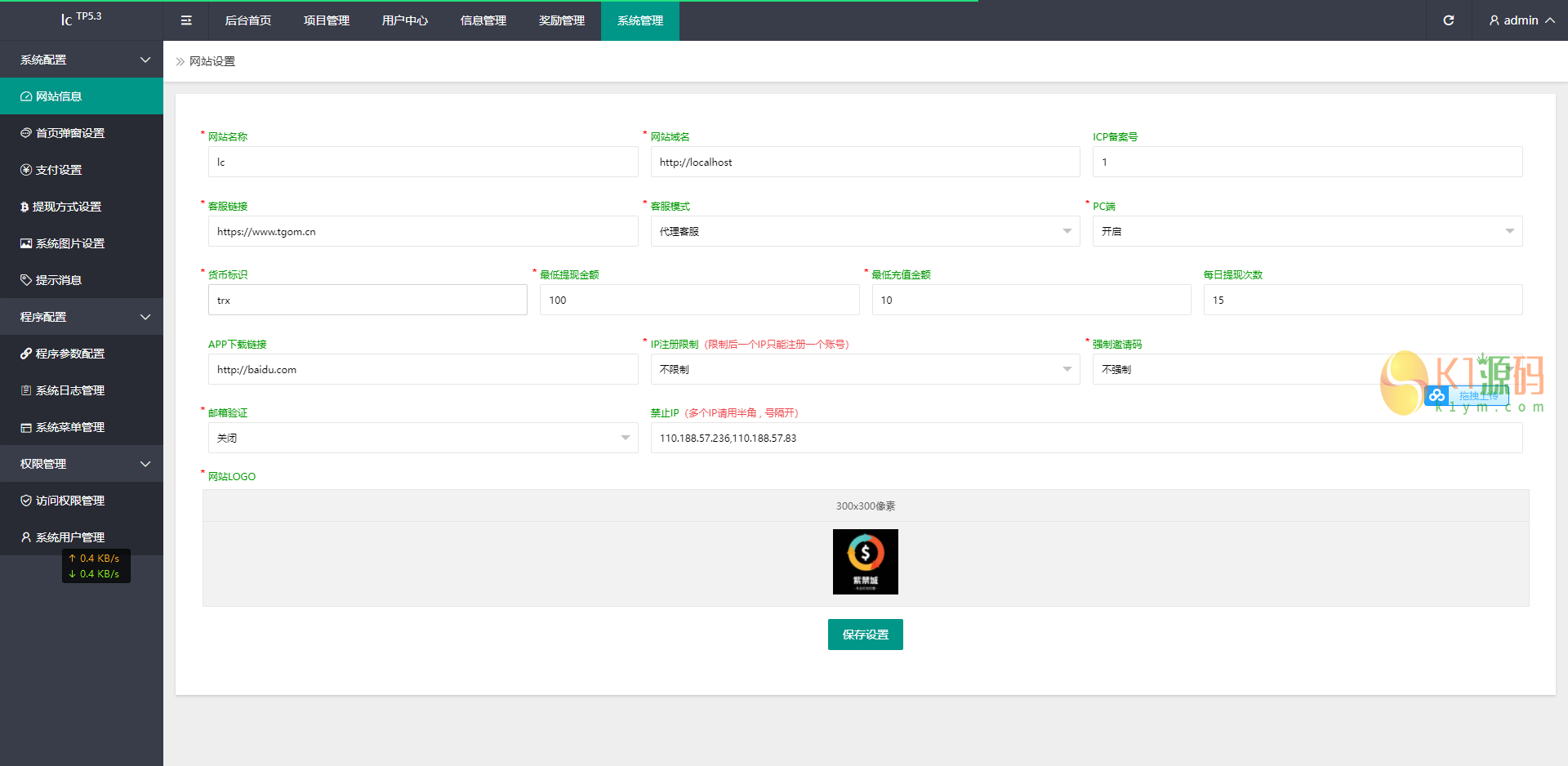Screen dimensions: 1568x766
Task: Click the 禁止IP input field
Action: point(1086,438)
